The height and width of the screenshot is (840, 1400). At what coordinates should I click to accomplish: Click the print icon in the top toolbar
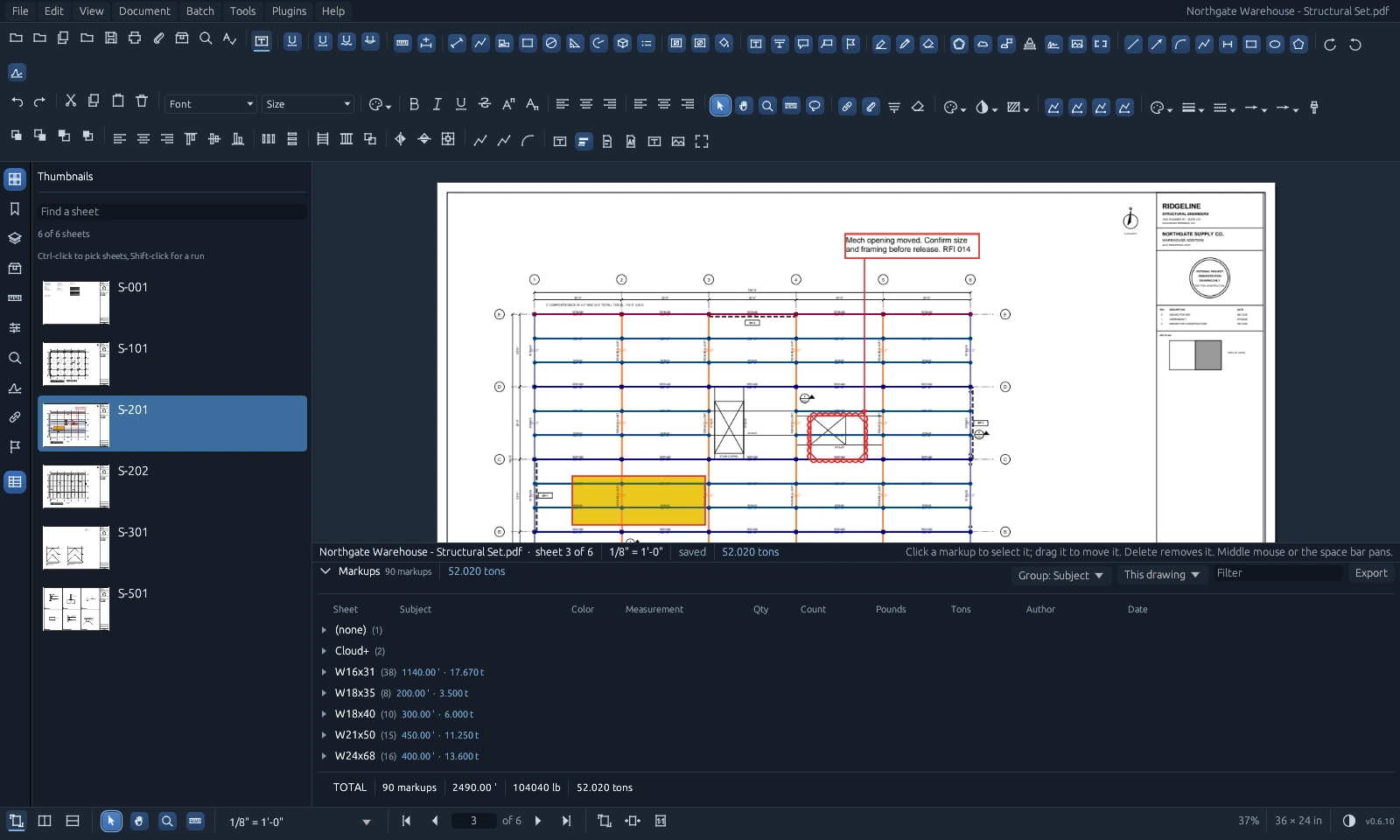click(135, 38)
